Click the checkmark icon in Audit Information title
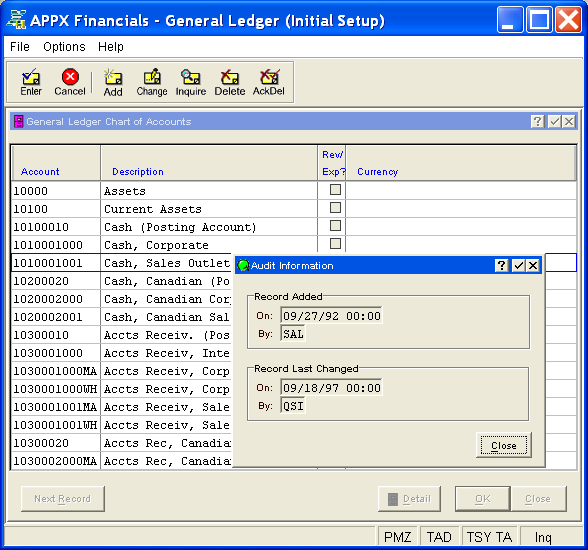This screenshot has width=588, height=550. pos(519,265)
